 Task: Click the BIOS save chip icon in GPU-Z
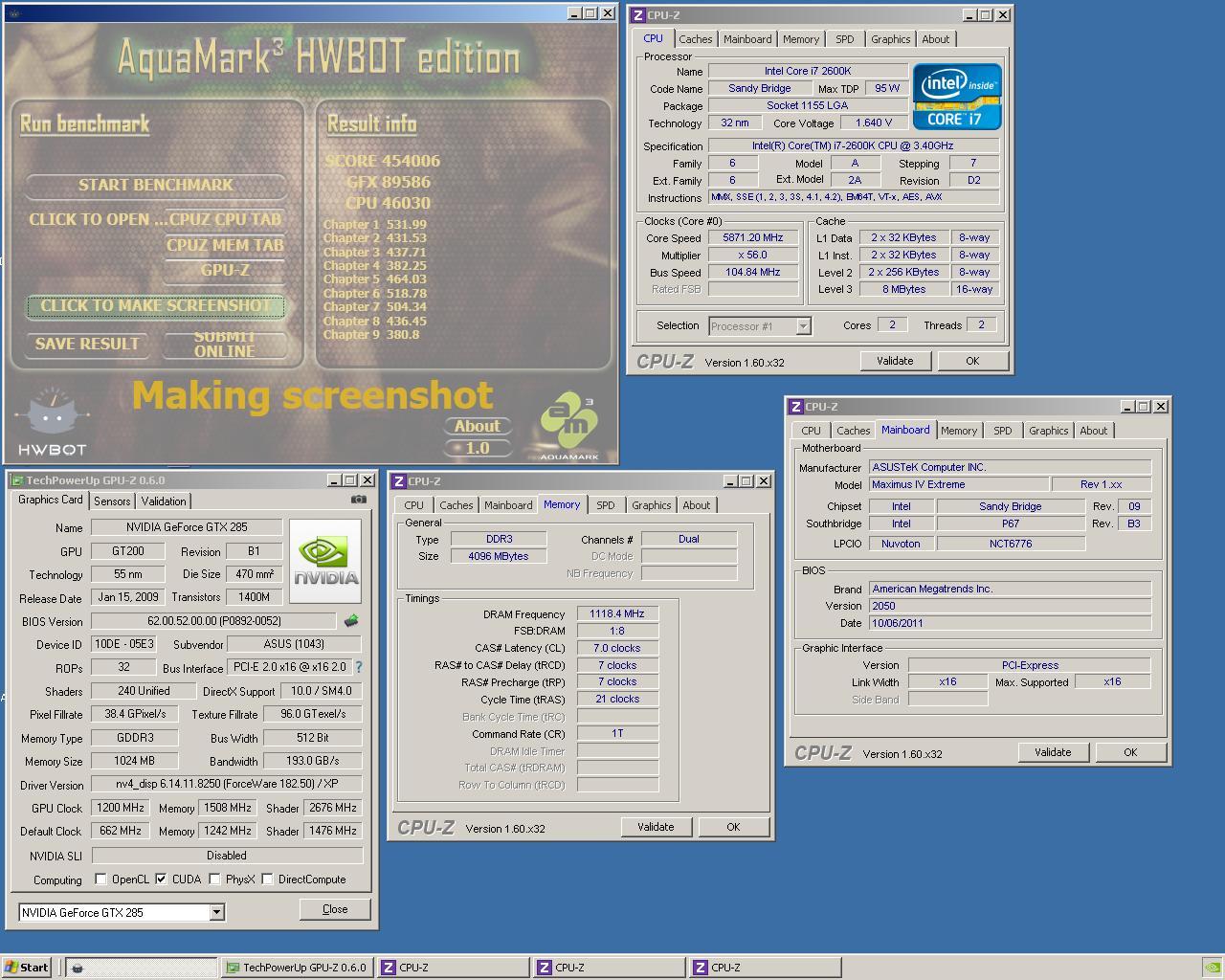[x=351, y=621]
